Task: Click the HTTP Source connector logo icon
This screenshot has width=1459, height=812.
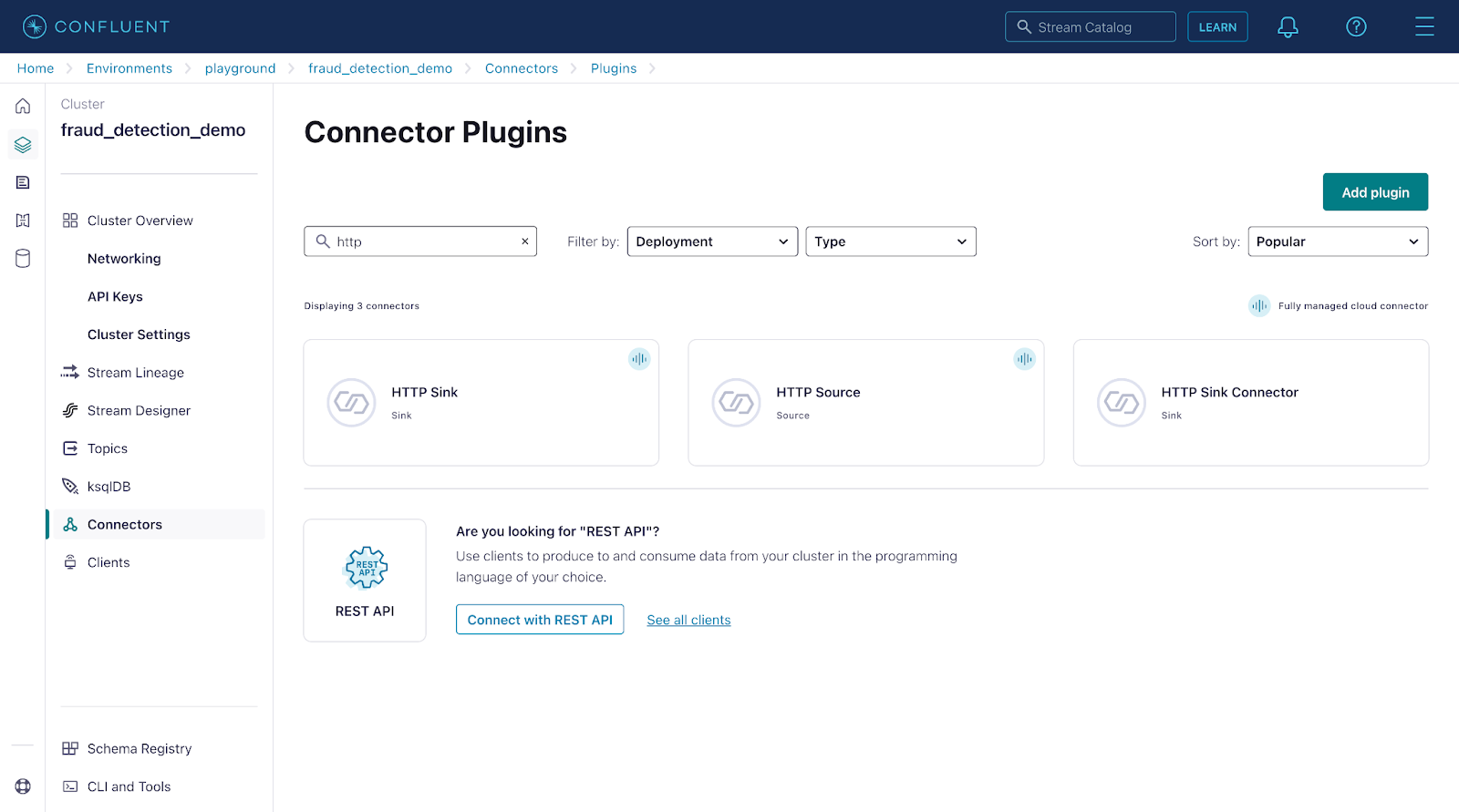Action: pyautogui.click(x=736, y=402)
